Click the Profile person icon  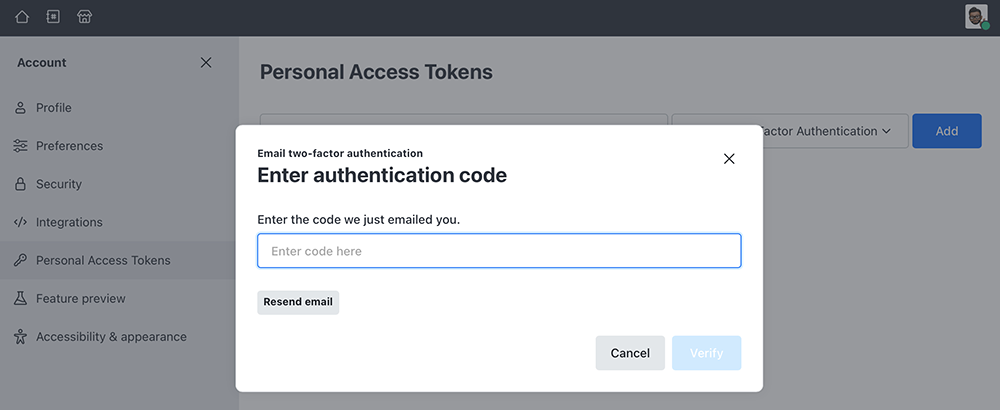(x=20, y=108)
